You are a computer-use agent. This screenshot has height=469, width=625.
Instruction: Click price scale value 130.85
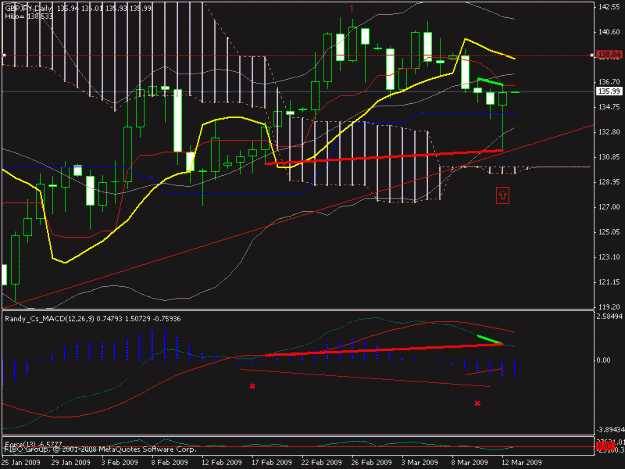coord(609,157)
